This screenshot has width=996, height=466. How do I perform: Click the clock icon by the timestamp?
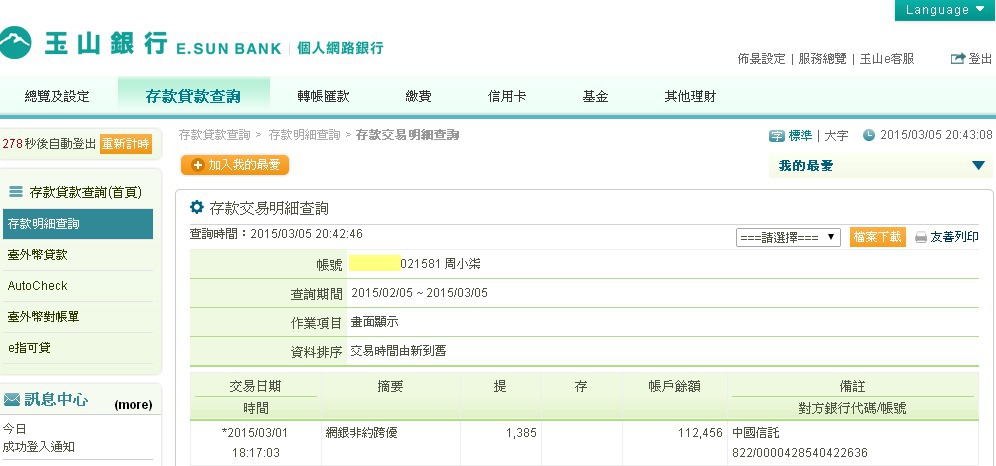[x=868, y=135]
